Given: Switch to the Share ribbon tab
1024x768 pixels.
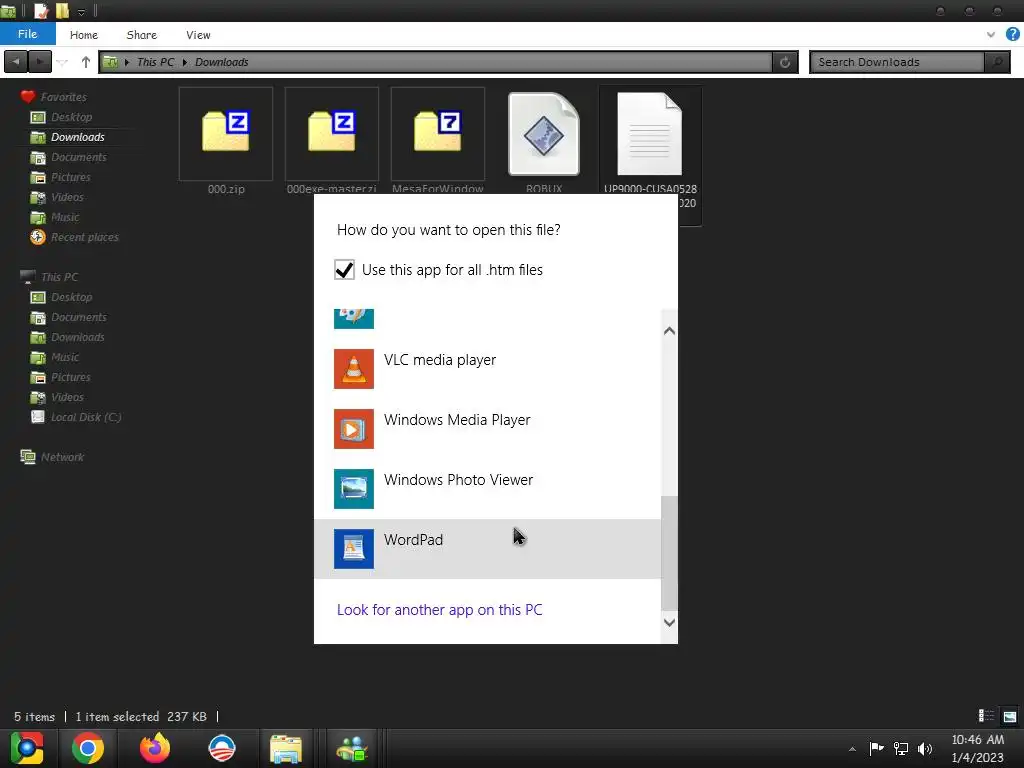Looking at the screenshot, I should pyautogui.click(x=142, y=35).
